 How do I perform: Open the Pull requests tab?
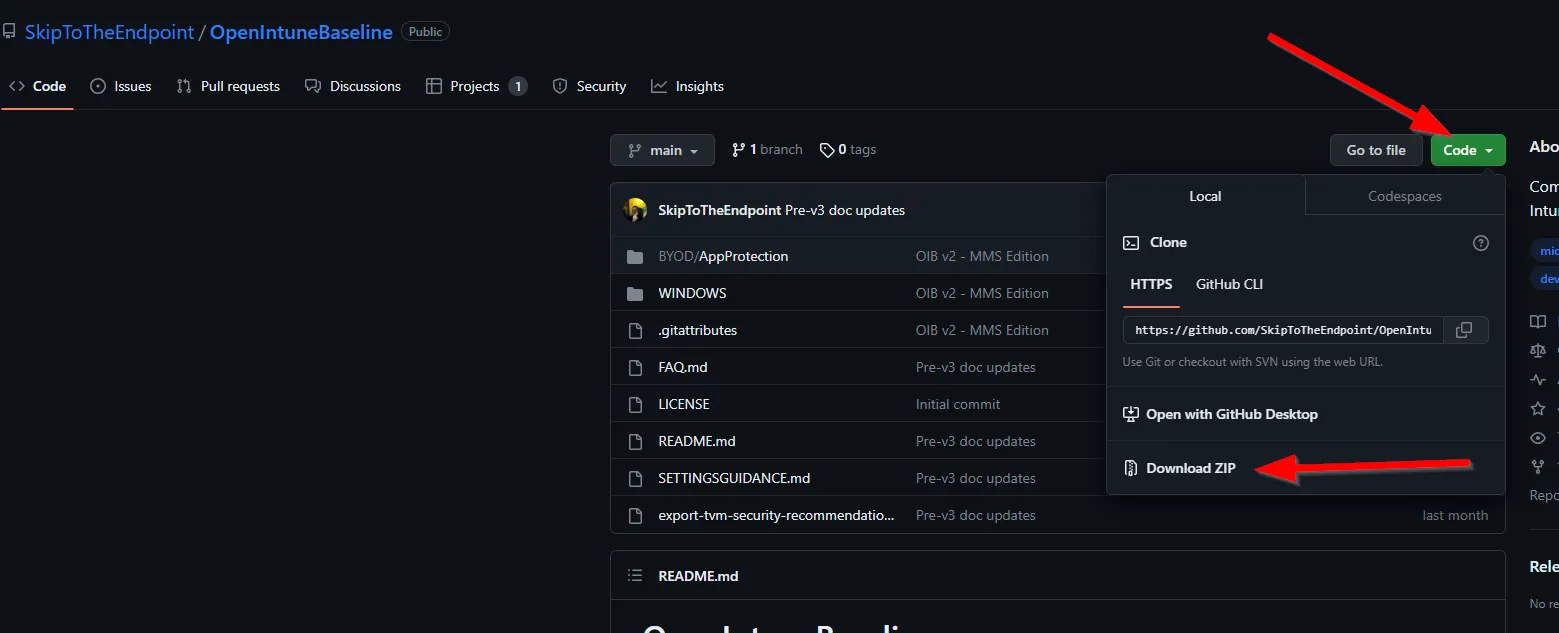click(228, 86)
